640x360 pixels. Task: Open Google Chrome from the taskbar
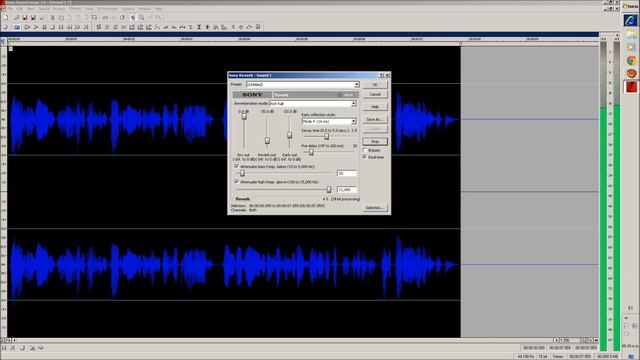tap(631, 61)
